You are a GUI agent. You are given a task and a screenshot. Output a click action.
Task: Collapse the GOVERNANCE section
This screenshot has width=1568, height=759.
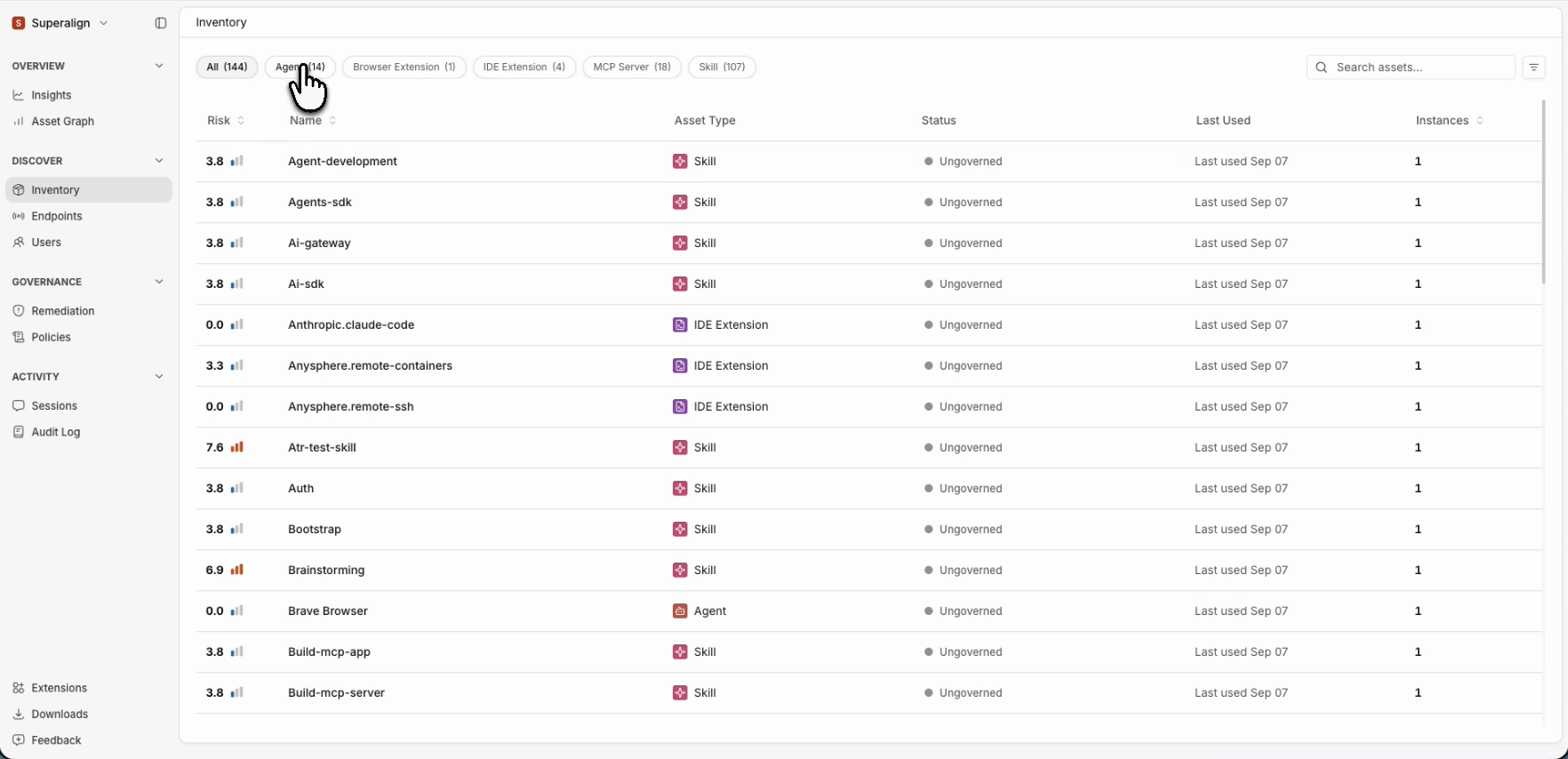[x=159, y=282]
